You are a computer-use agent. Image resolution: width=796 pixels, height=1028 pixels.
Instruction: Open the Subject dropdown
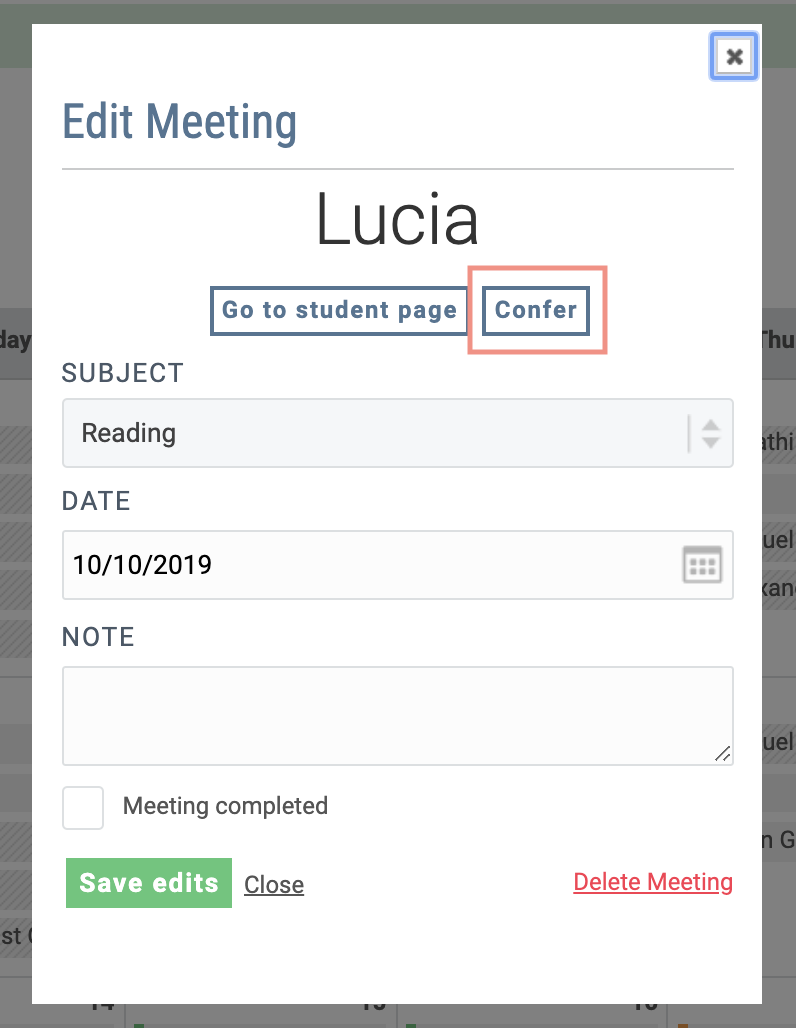point(398,433)
